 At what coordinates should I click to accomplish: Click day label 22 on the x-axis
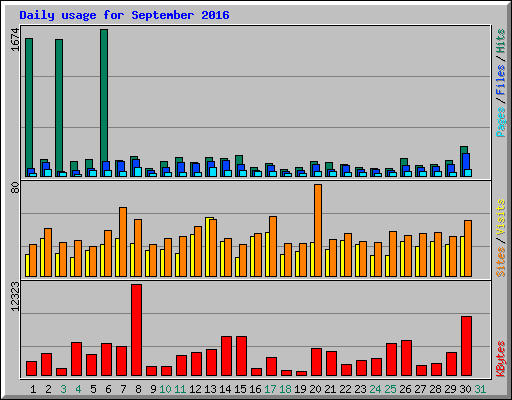pos(345,389)
